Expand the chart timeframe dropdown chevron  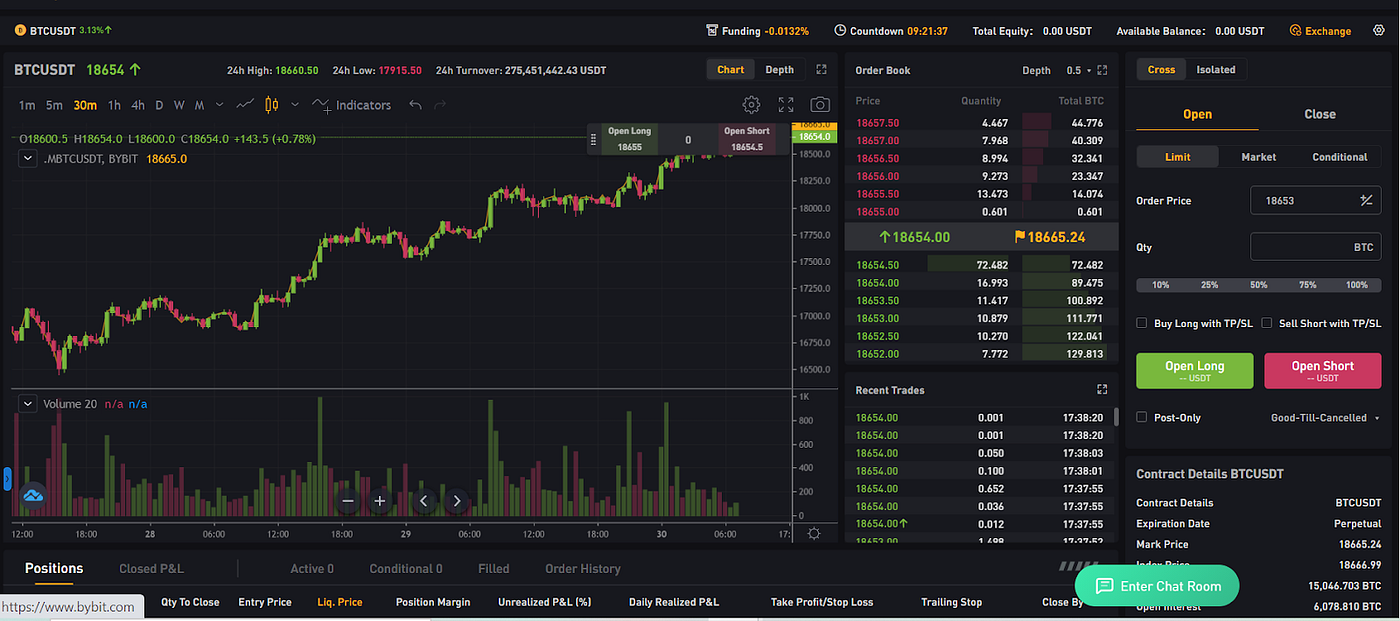coord(219,104)
